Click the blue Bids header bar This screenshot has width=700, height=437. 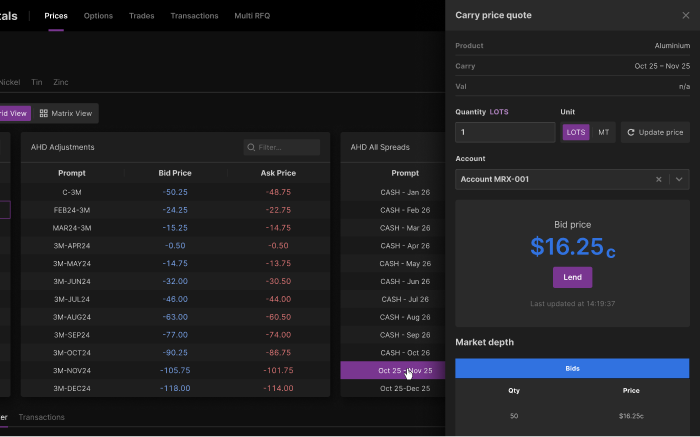click(572, 368)
